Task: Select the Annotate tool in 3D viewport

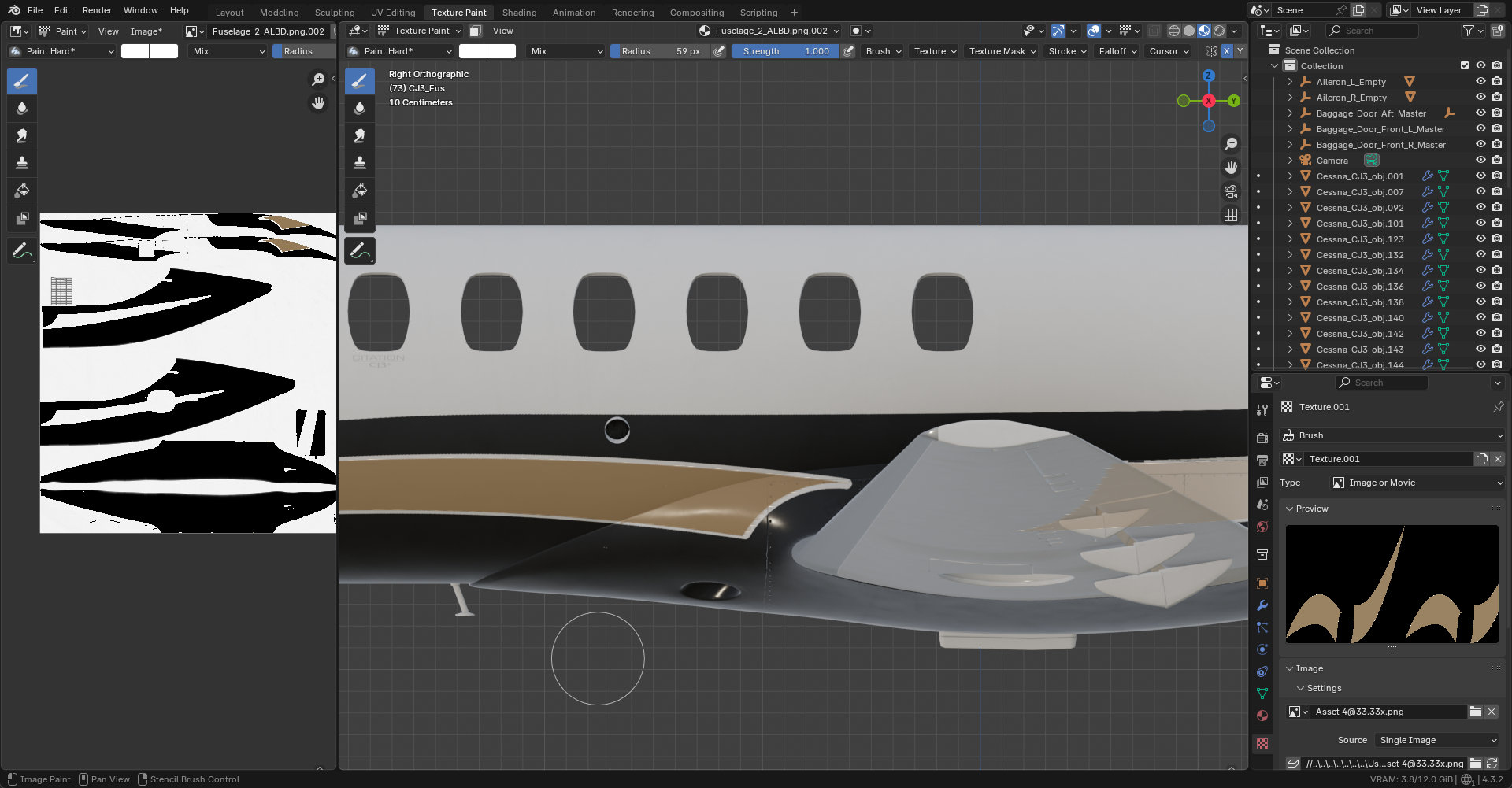Action: pyautogui.click(x=360, y=251)
